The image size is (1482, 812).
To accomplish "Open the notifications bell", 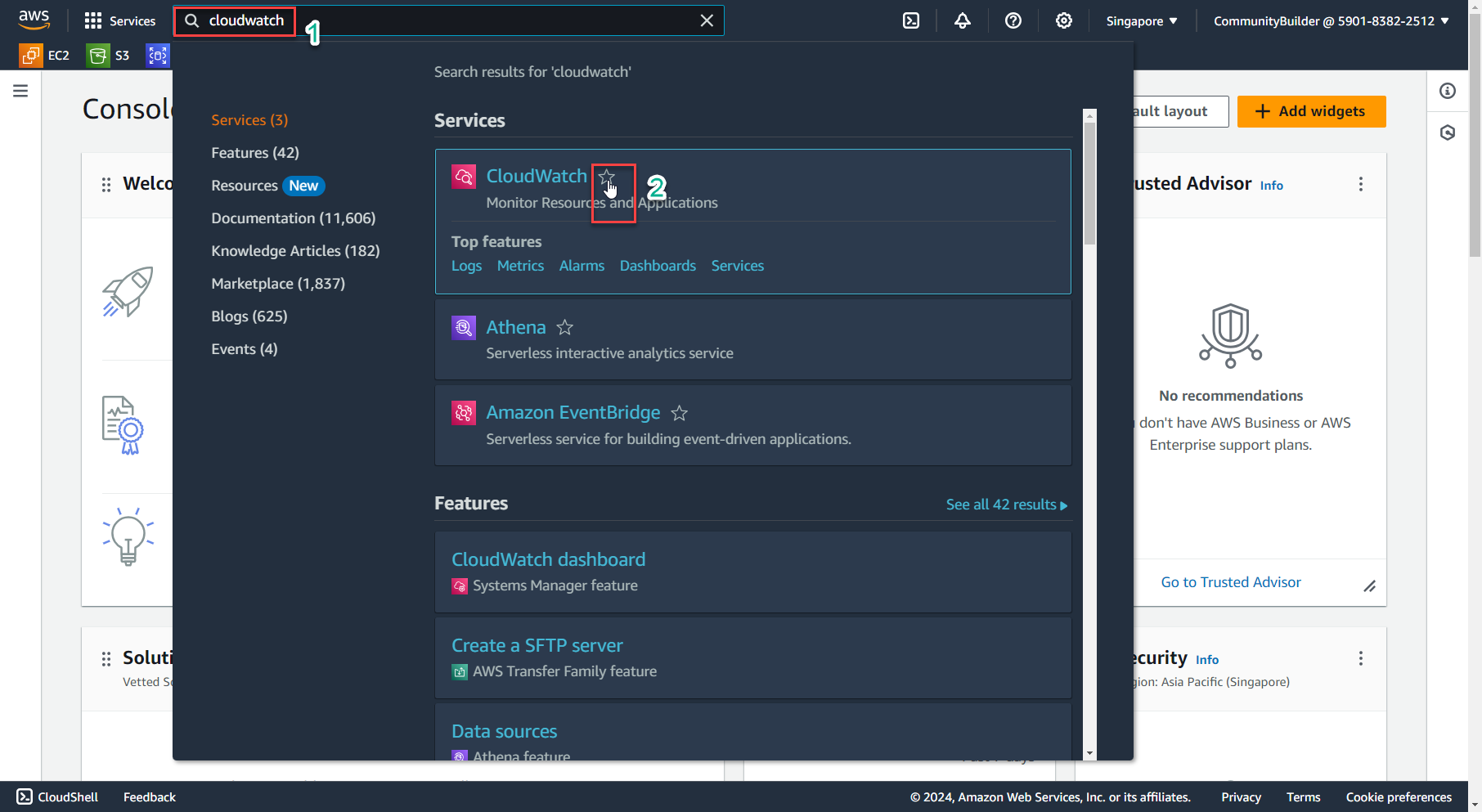I will tap(963, 21).
